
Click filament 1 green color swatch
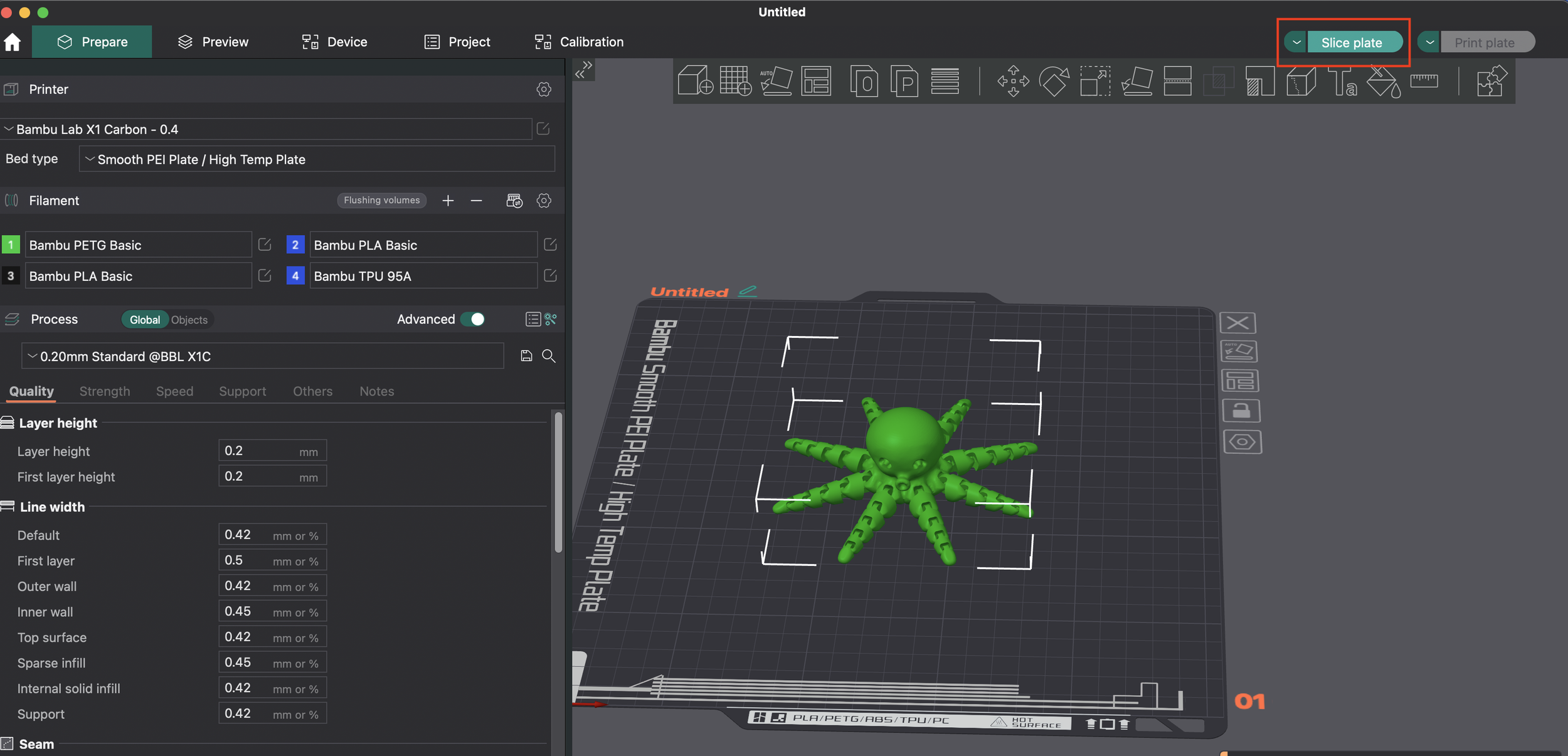[x=11, y=244]
